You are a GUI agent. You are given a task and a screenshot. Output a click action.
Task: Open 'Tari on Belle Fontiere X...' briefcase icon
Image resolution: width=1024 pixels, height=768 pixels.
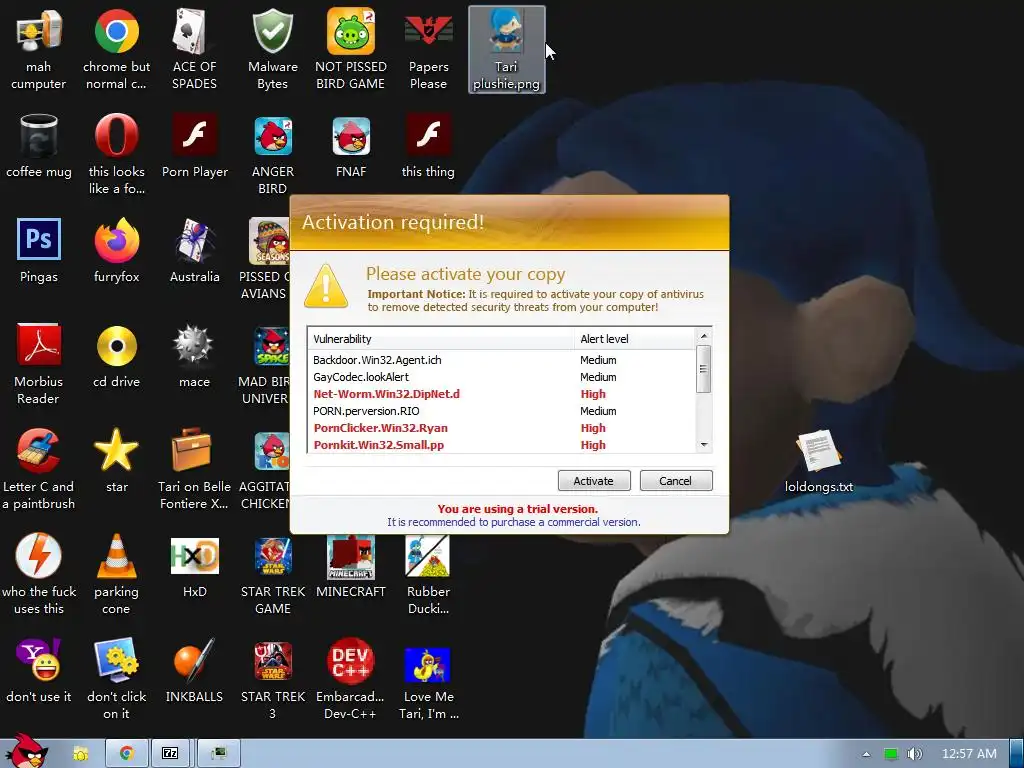pos(194,469)
